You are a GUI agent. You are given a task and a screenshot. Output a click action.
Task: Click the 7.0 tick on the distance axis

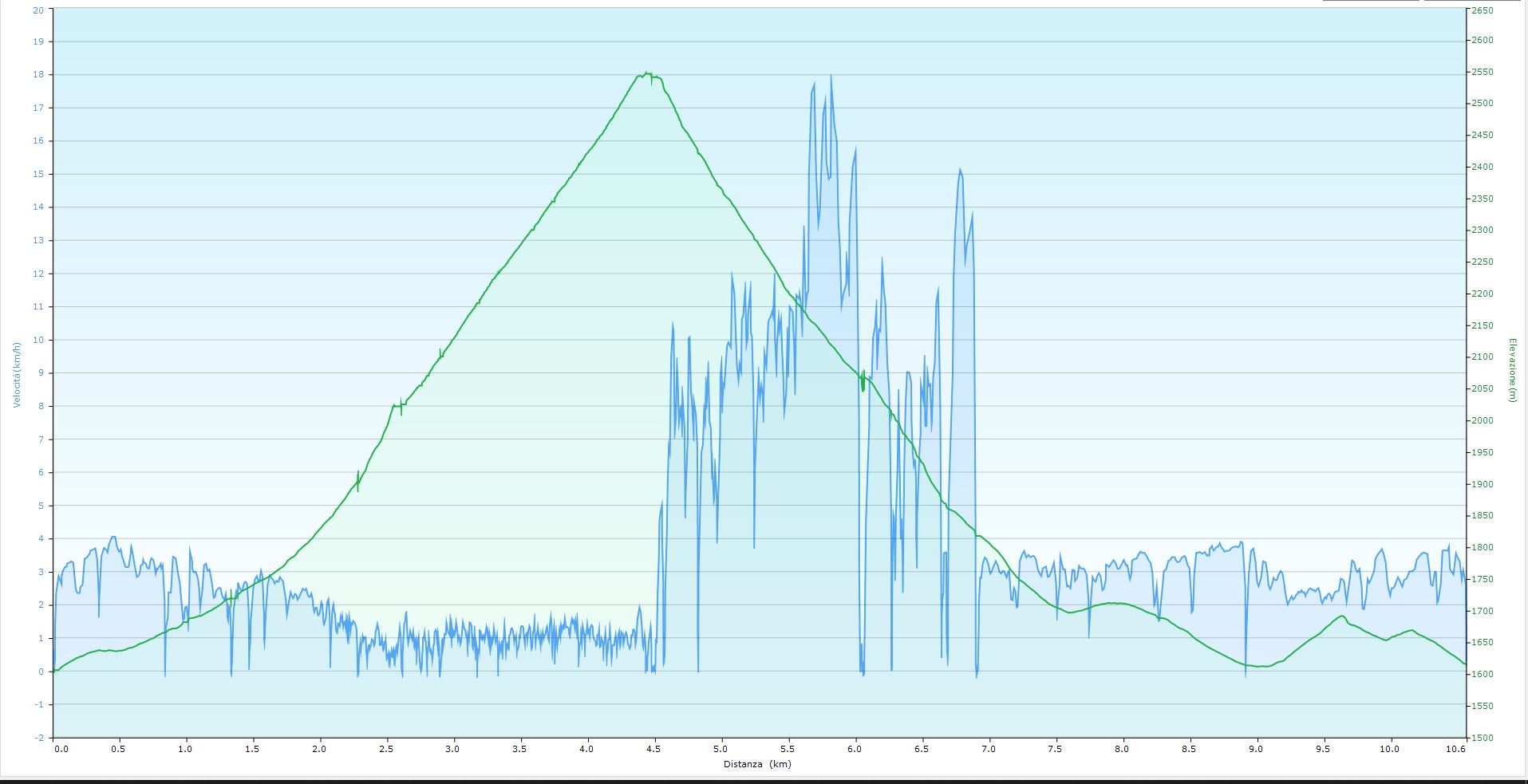coord(988,749)
